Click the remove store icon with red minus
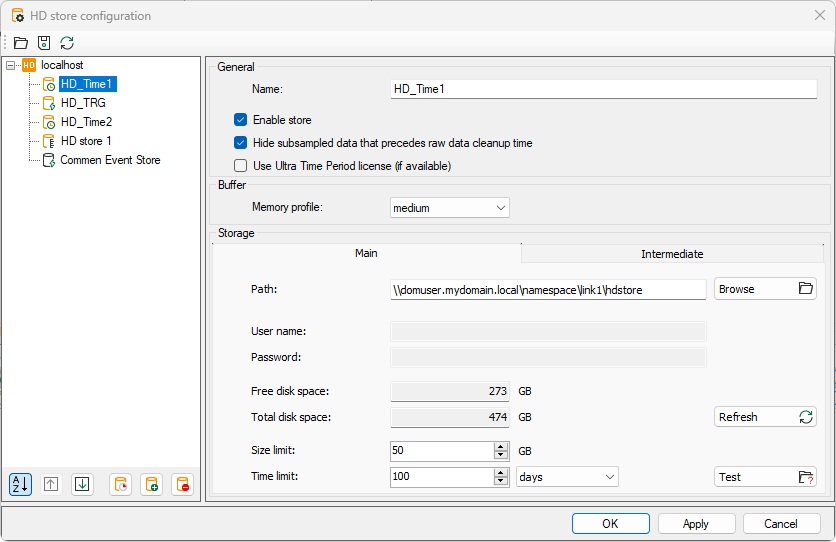The width and height of the screenshot is (836, 542). [x=182, y=484]
